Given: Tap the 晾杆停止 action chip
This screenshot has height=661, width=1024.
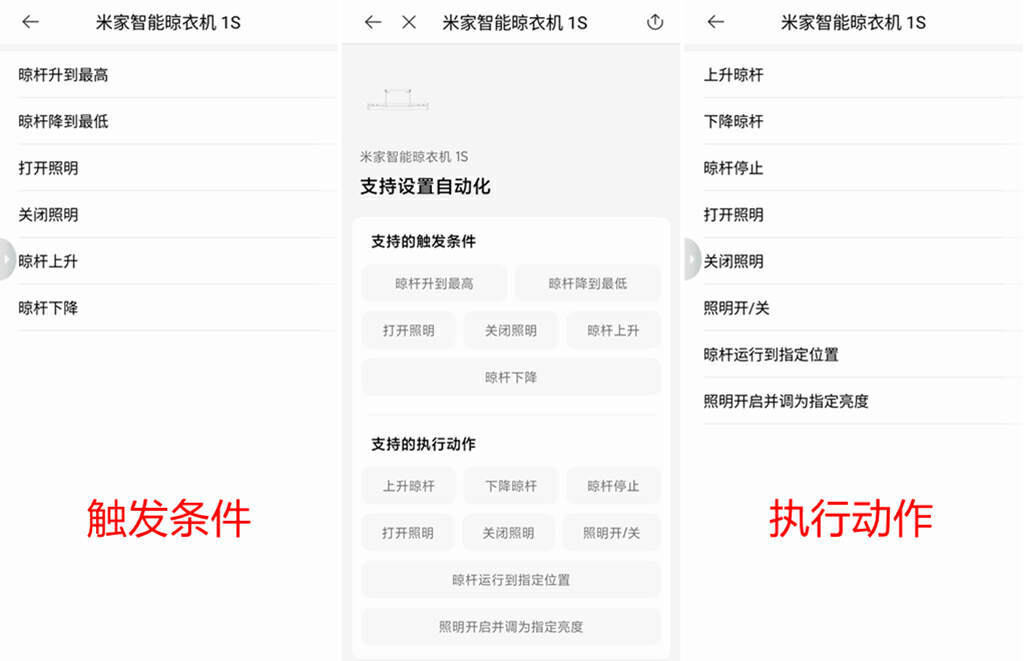Looking at the screenshot, I should (x=613, y=486).
